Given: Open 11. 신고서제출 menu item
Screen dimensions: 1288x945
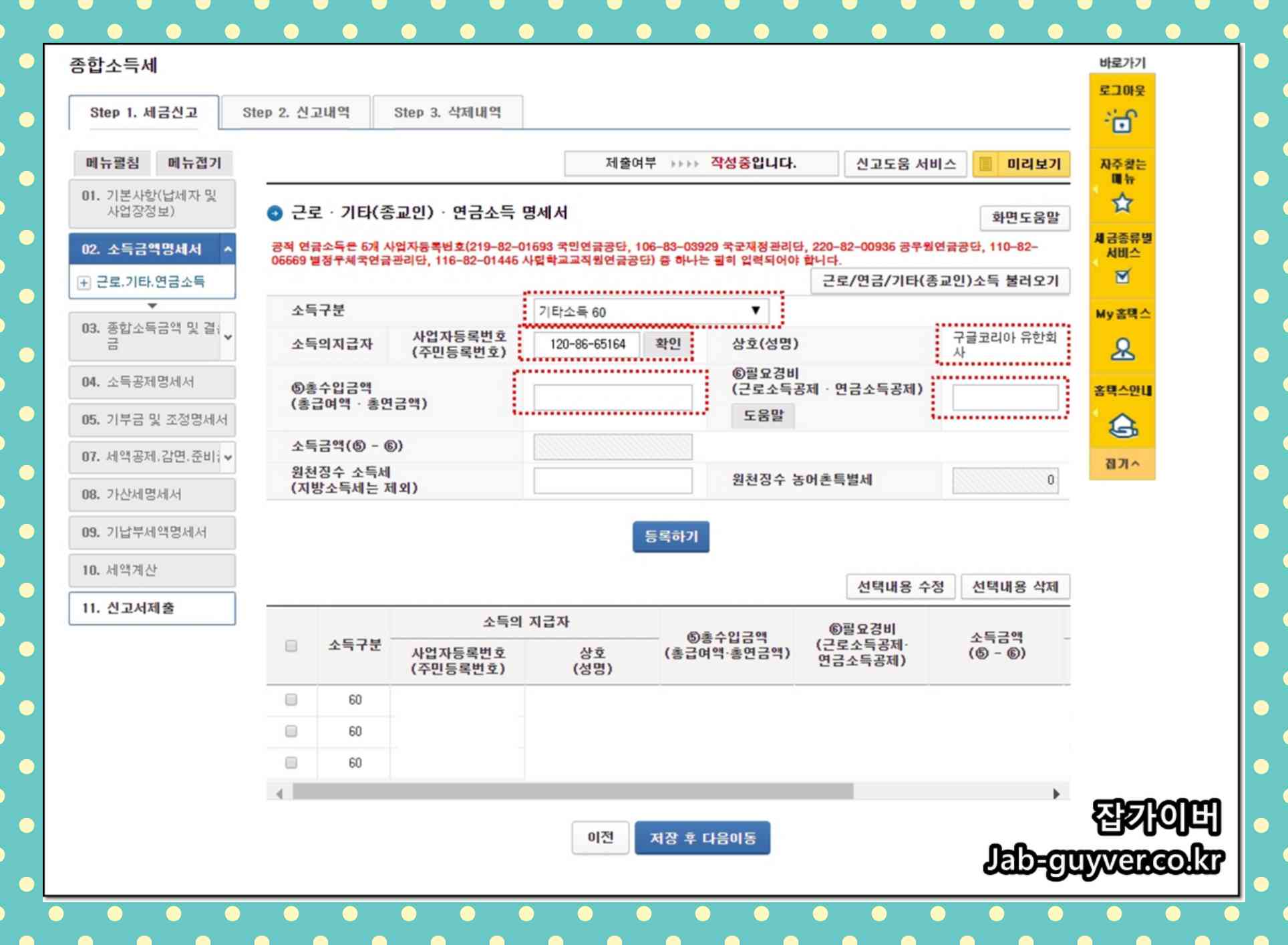Looking at the screenshot, I should [x=152, y=607].
